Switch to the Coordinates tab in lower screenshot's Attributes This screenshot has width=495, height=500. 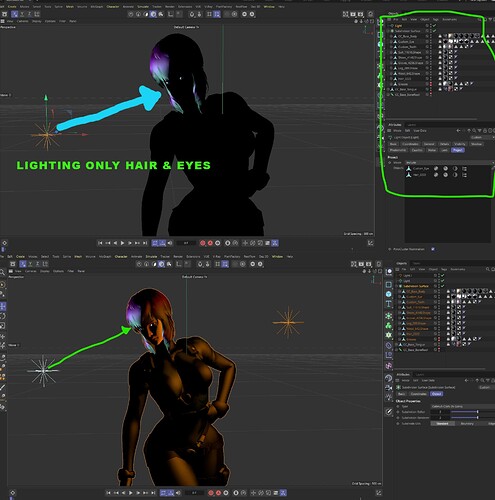pyautogui.click(x=418, y=394)
